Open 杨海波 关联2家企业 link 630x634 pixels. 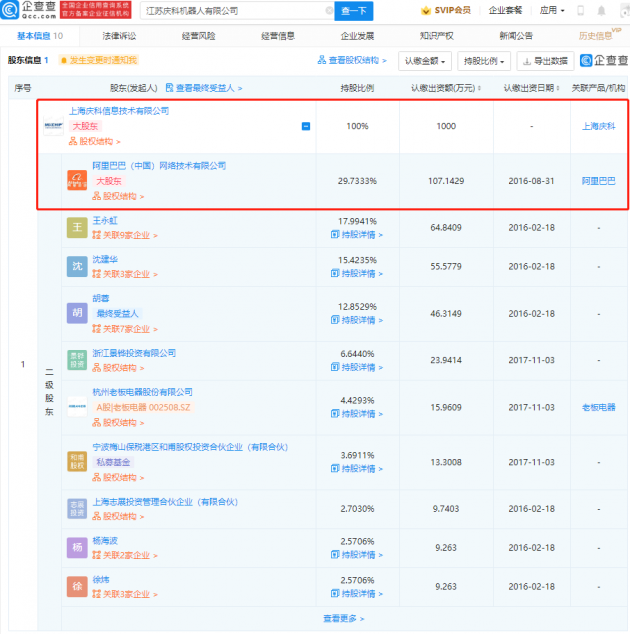tap(125, 555)
